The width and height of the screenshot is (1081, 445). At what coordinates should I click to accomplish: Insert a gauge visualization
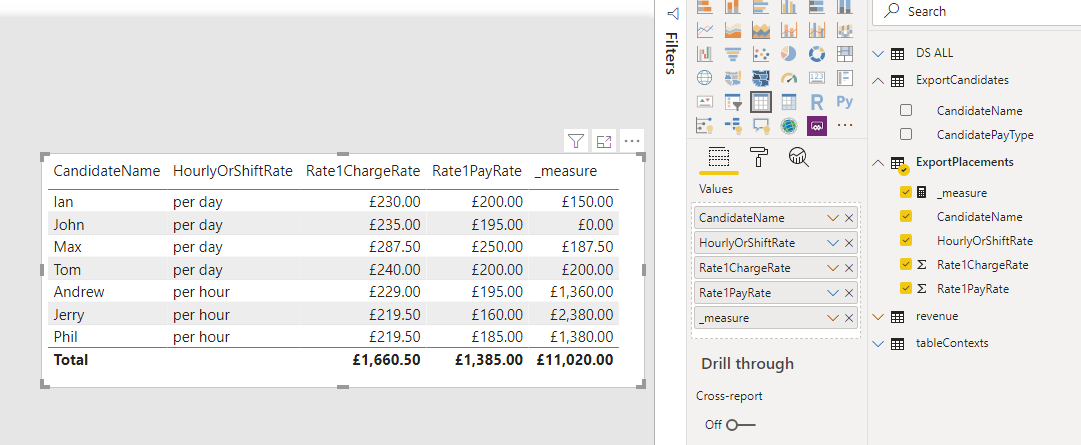point(789,78)
